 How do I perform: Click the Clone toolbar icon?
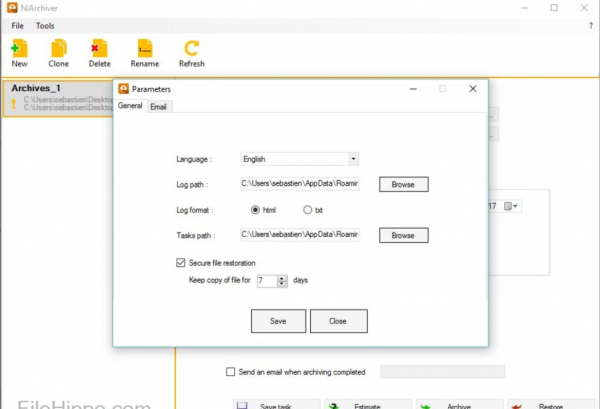tap(59, 49)
